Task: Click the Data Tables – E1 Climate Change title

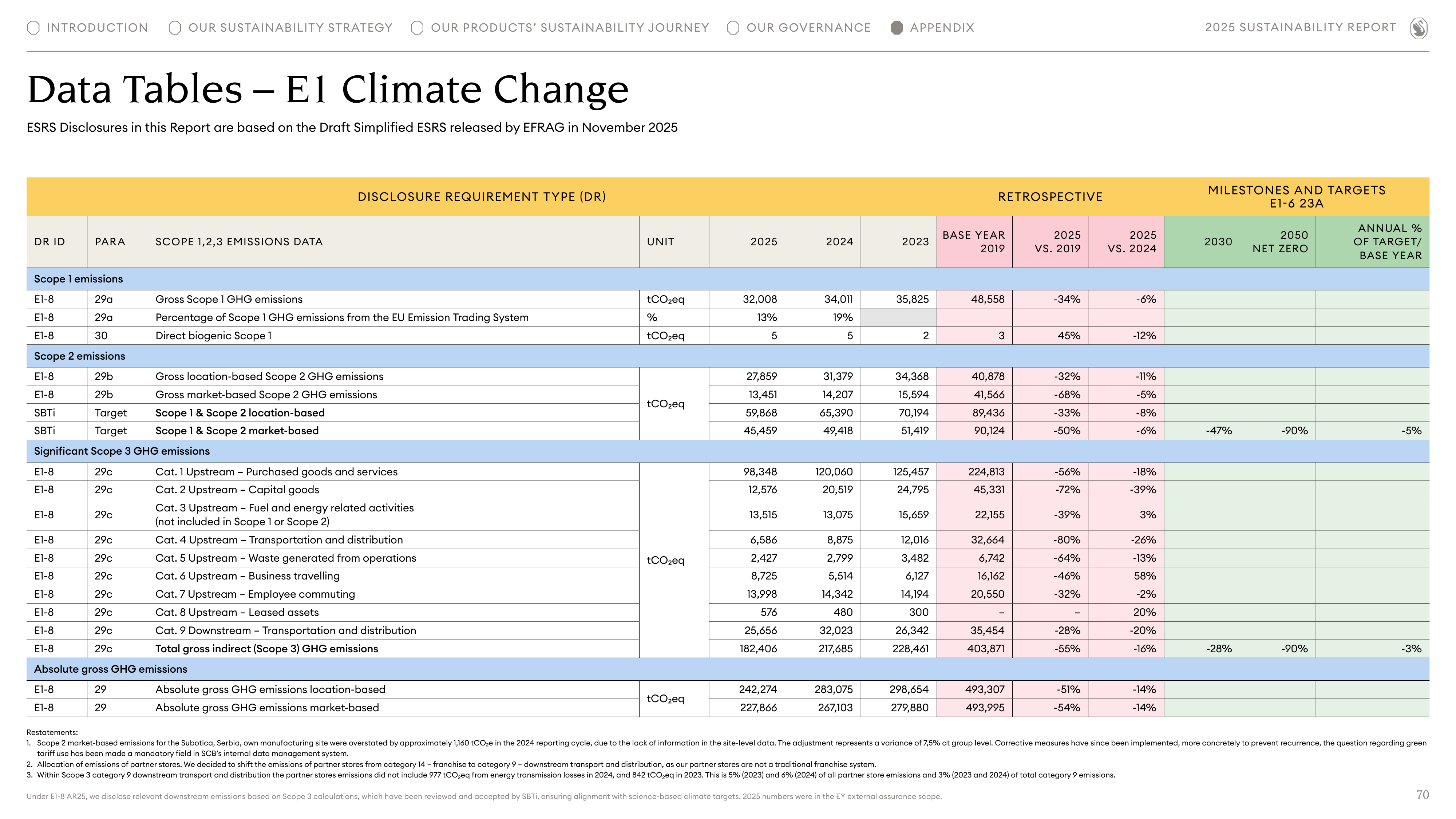Action: pyautogui.click(x=328, y=89)
